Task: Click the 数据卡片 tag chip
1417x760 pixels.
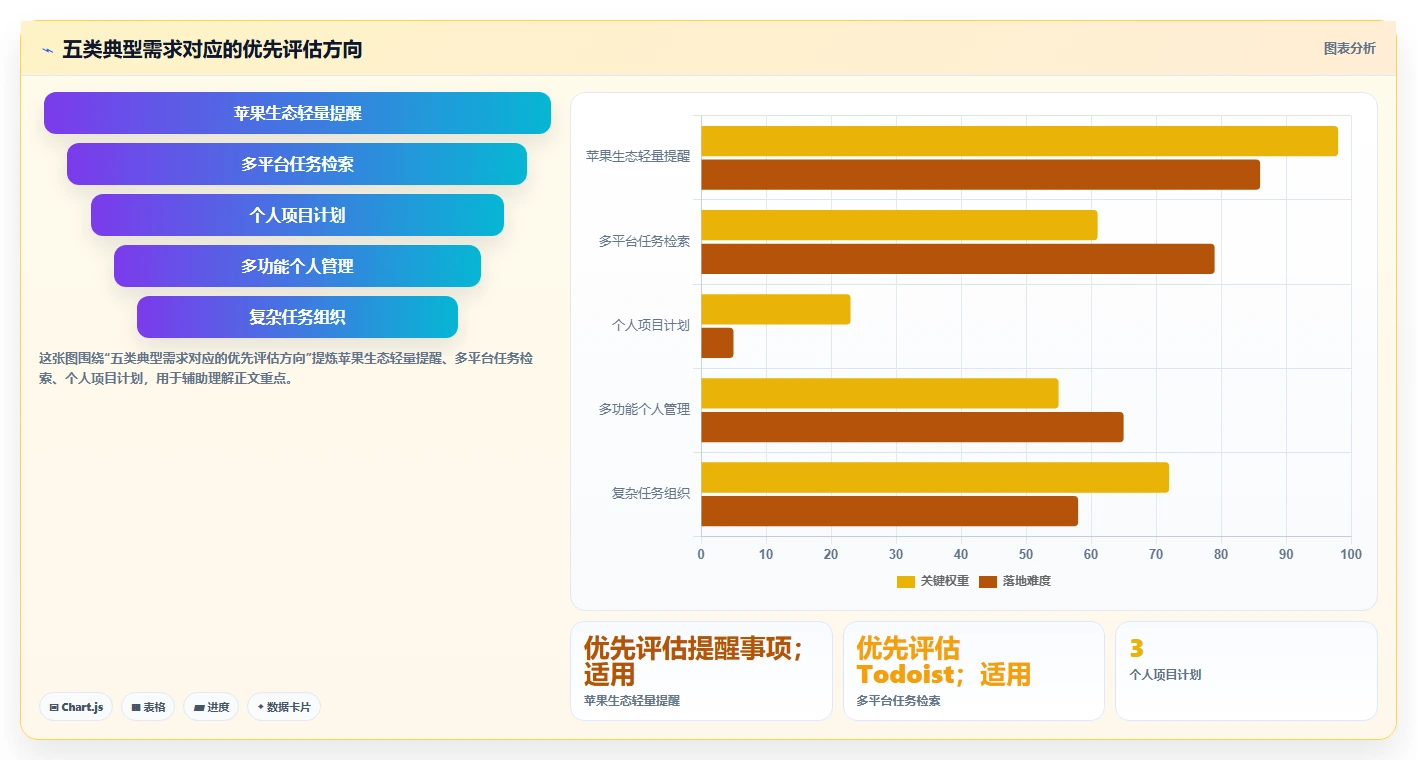Action: [x=284, y=707]
